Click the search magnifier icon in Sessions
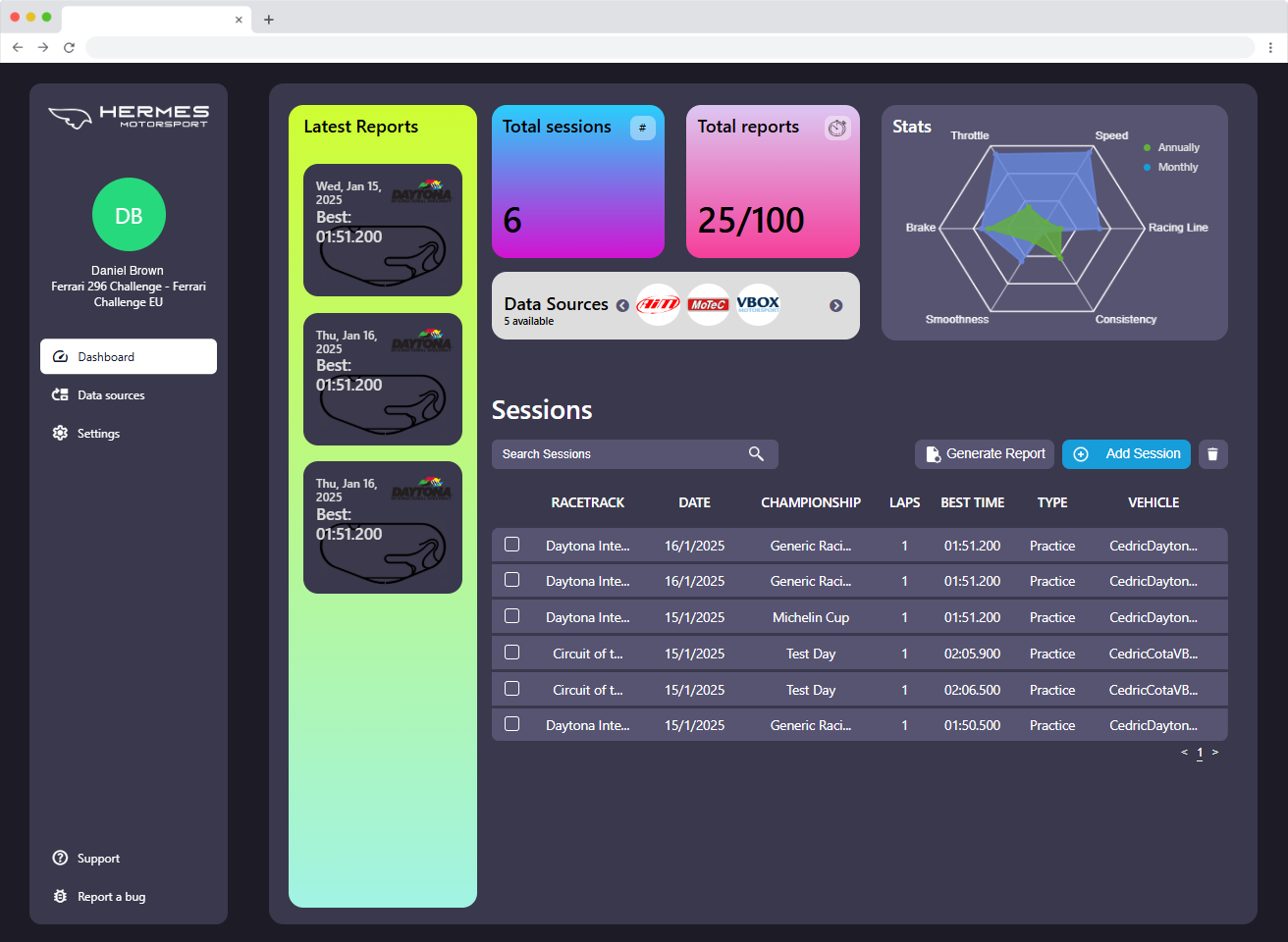The height and width of the screenshot is (942, 1288). coord(756,453)
